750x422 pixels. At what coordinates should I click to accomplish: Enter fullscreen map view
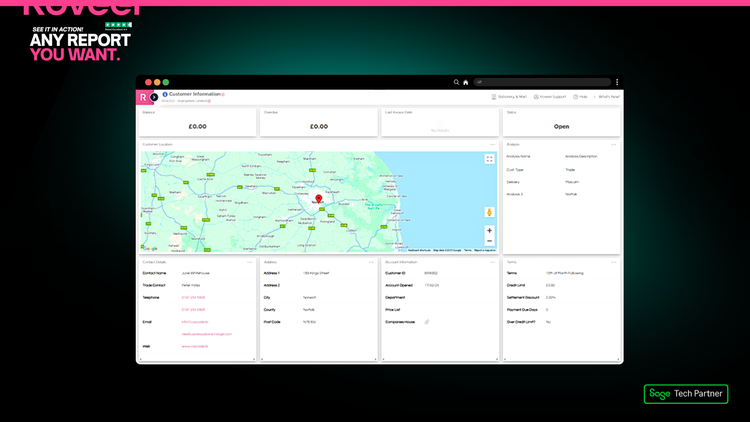click(x=489, y=159)
